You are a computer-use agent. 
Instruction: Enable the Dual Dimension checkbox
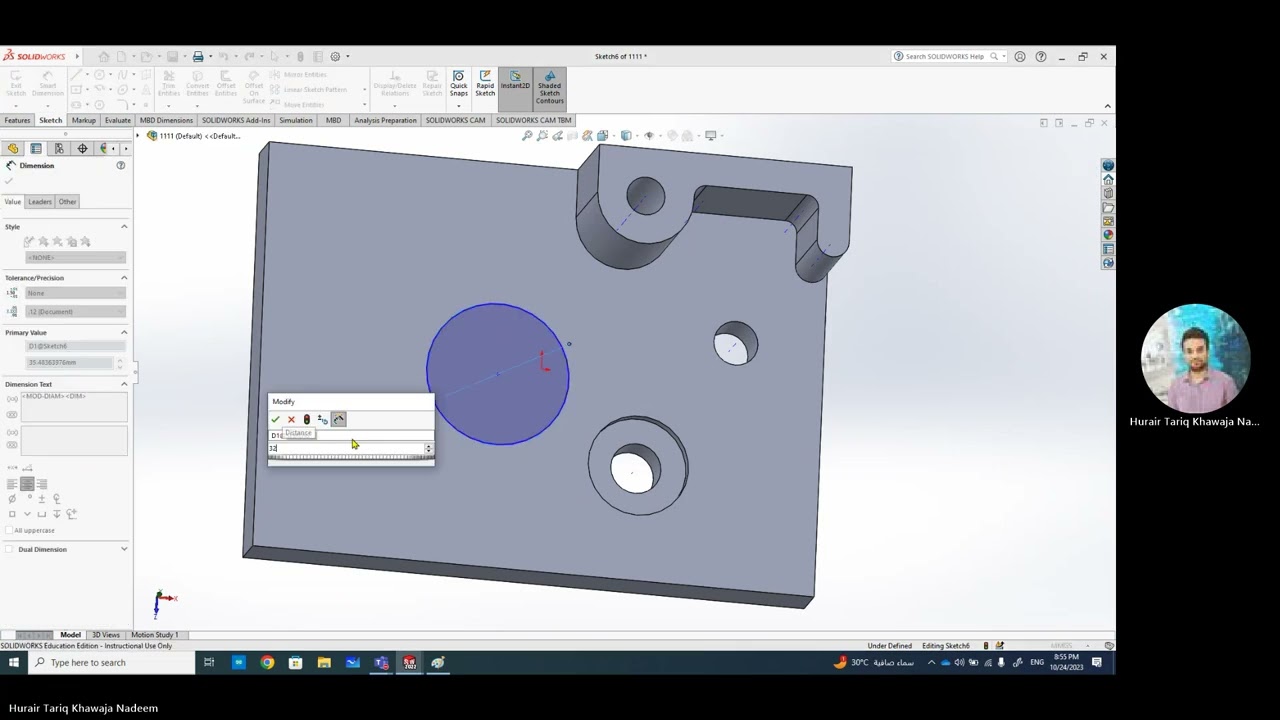point(9,549)
